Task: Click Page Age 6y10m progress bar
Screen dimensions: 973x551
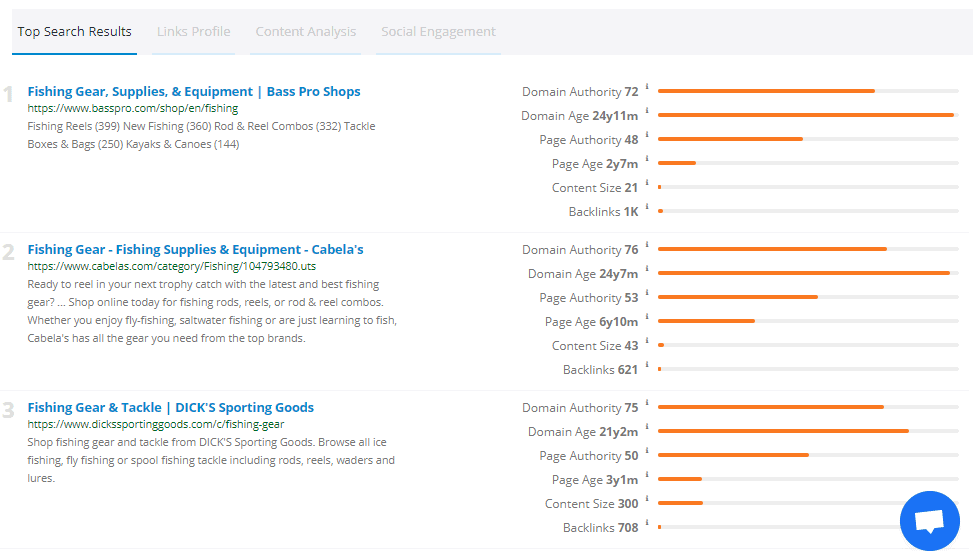Action: (x=808, y=321)
